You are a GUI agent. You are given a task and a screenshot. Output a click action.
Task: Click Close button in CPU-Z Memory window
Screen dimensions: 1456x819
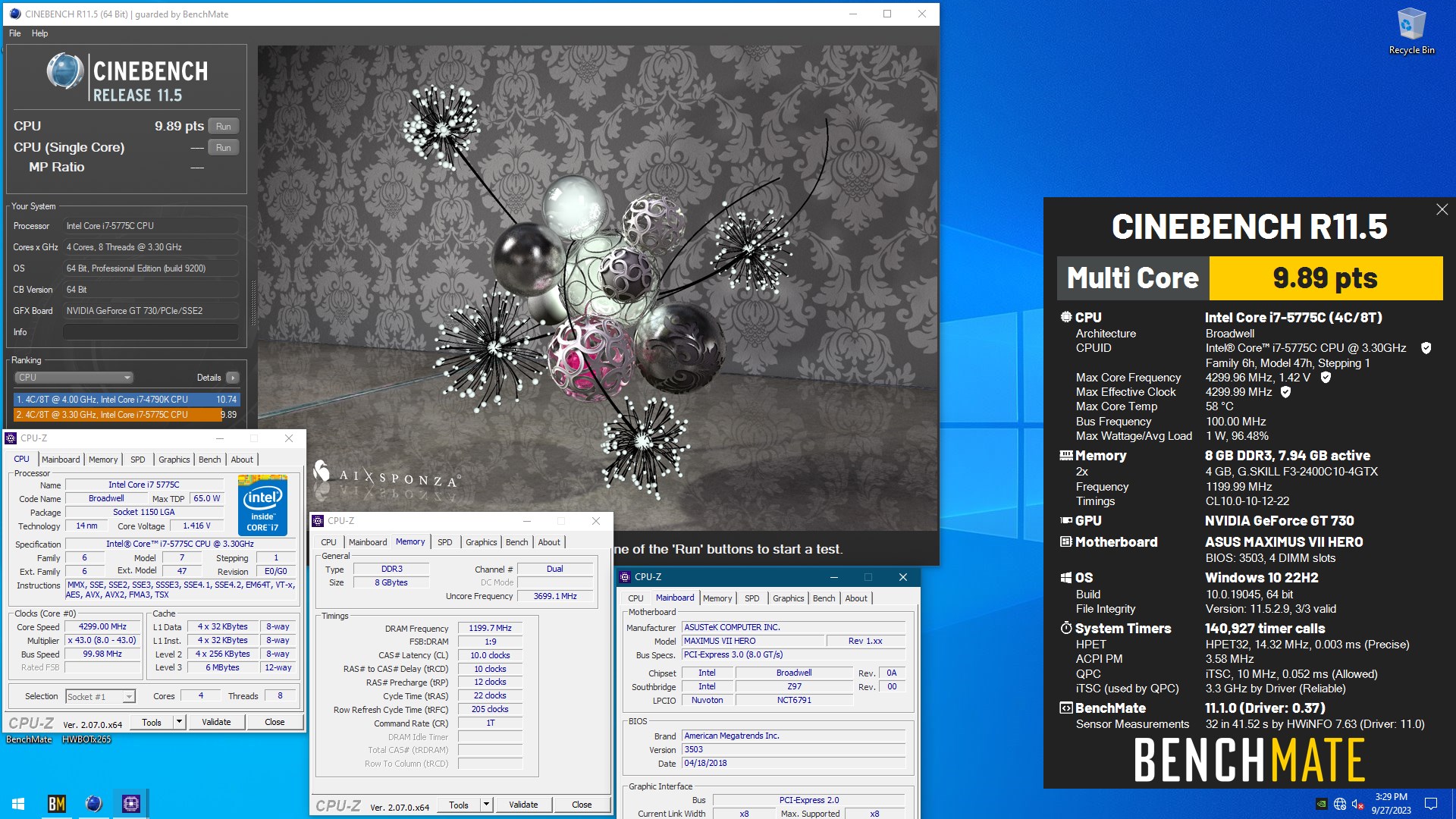click(x=582, y=805)
